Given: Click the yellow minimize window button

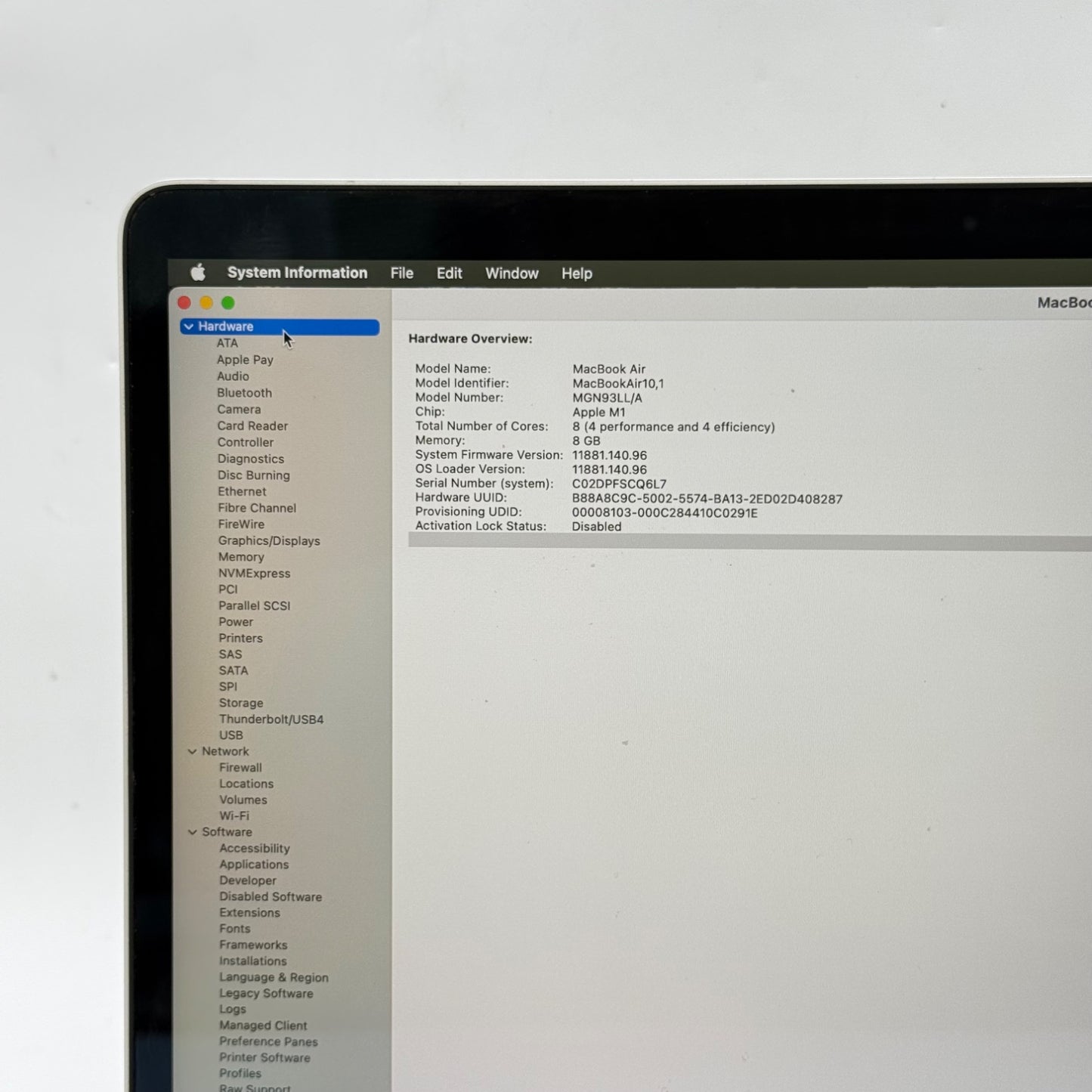Looking at the screenshot, I should (x=206, y=303).
